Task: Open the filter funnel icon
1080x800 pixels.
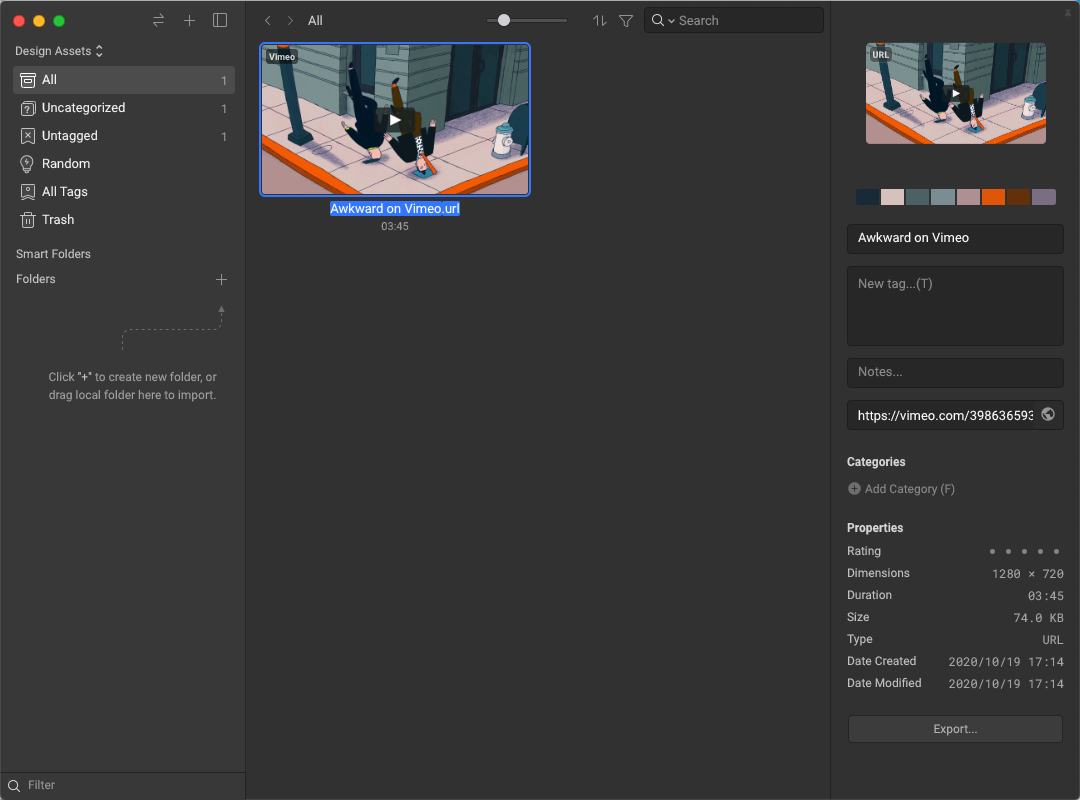Action: coord(626,21)
